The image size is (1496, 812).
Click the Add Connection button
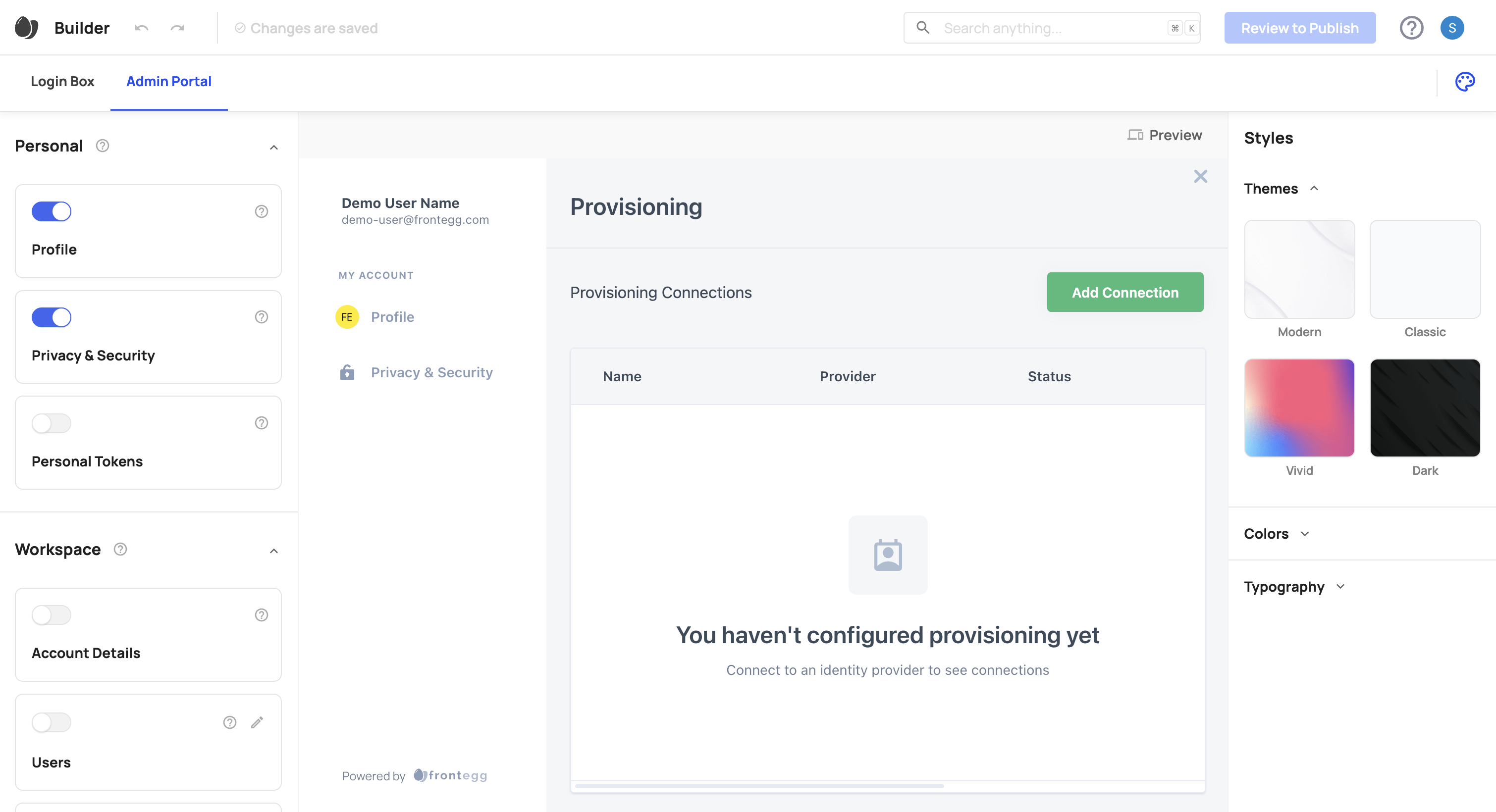coord(1125,293)
